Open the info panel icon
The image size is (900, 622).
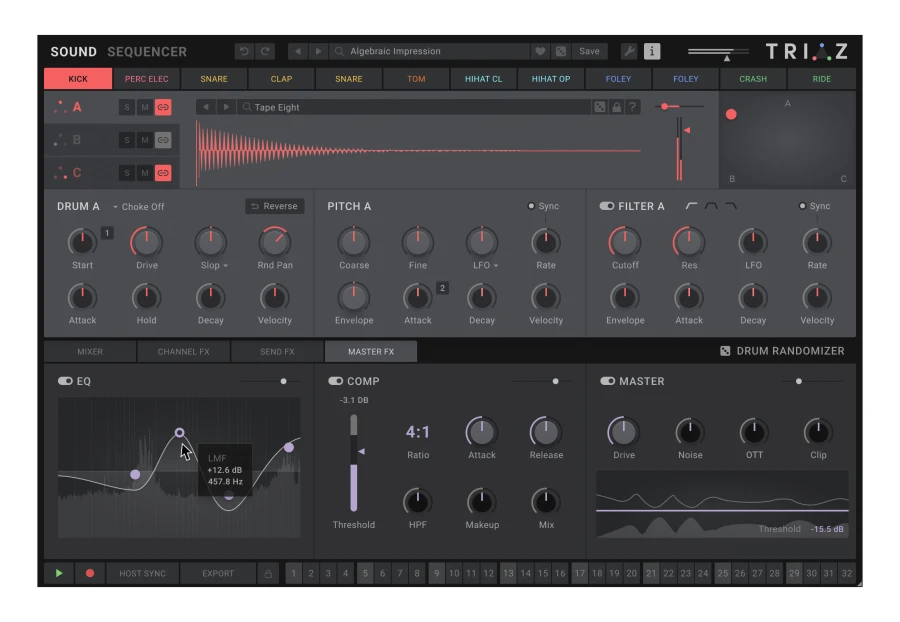(651, 52)
